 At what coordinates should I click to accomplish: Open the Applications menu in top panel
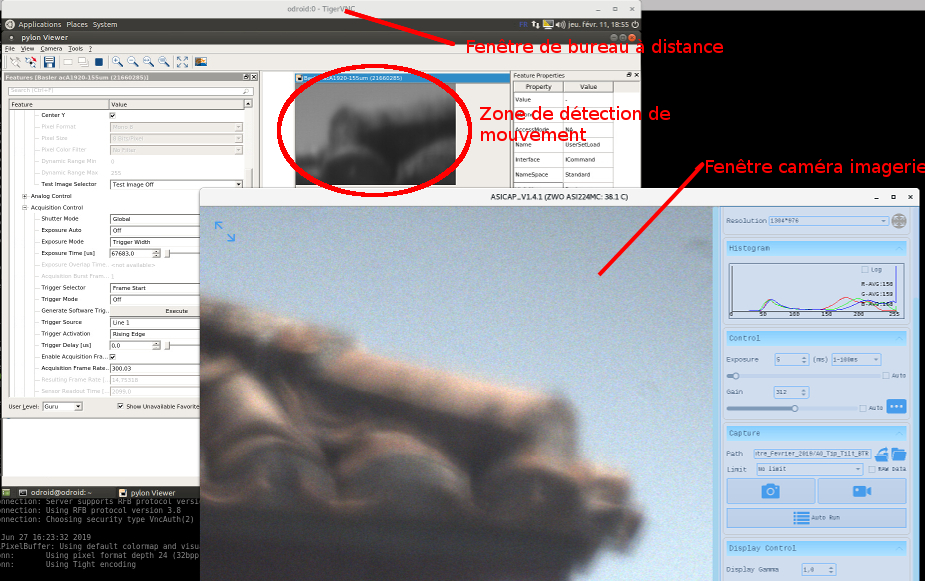pyautogui.click(x=40, y=25)
